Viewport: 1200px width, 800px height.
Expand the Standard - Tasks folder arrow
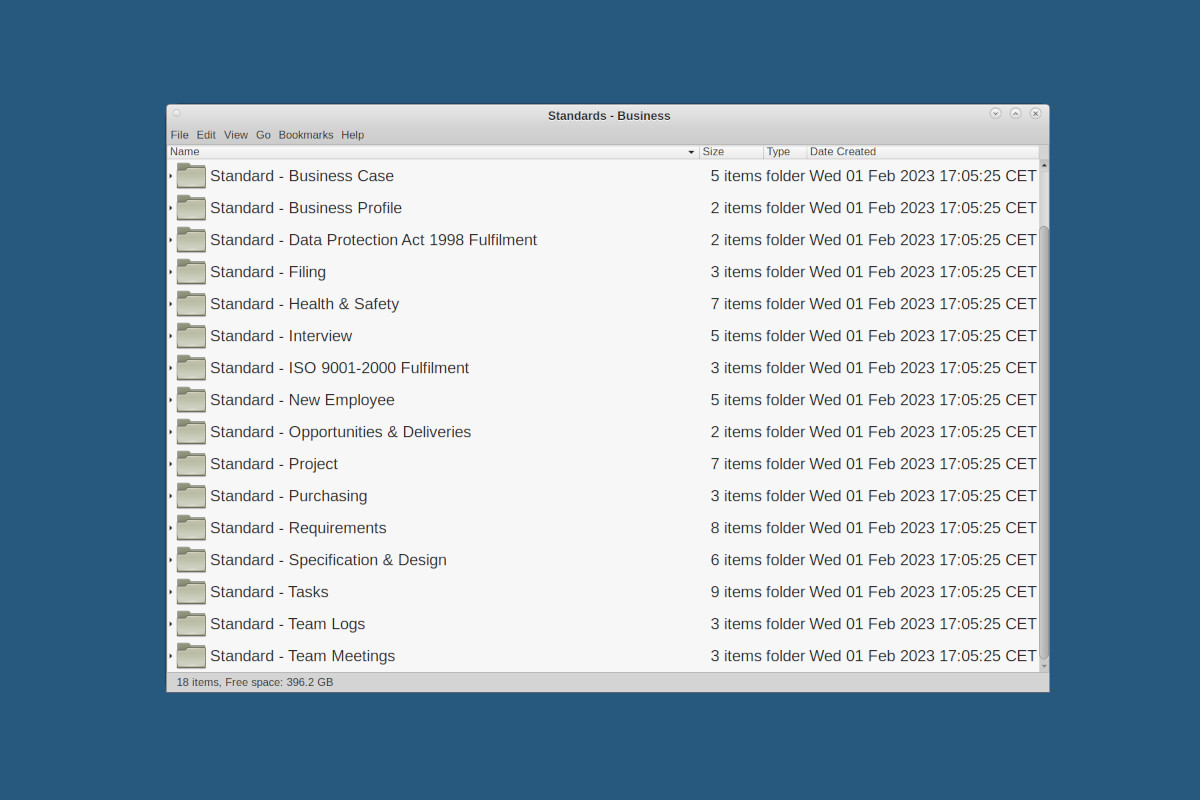coord(171,592)
